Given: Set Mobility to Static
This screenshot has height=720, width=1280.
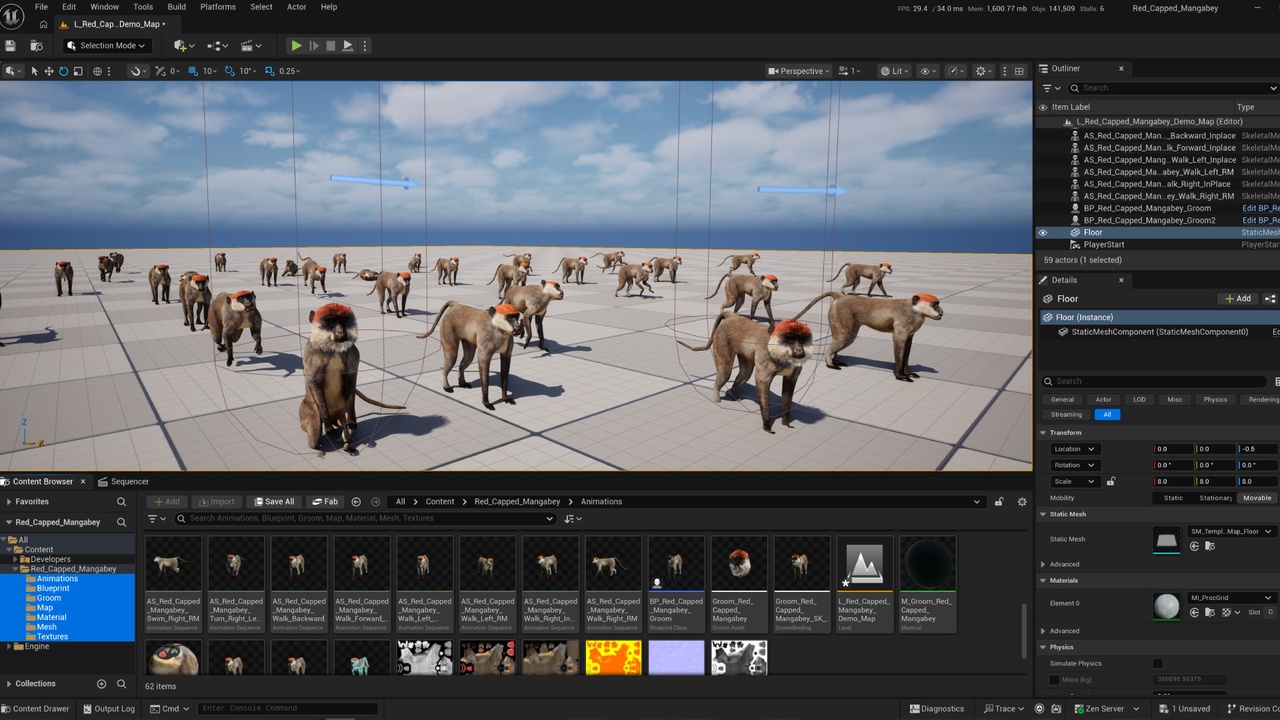Looking at the screenshot, I should (1173, 497).
